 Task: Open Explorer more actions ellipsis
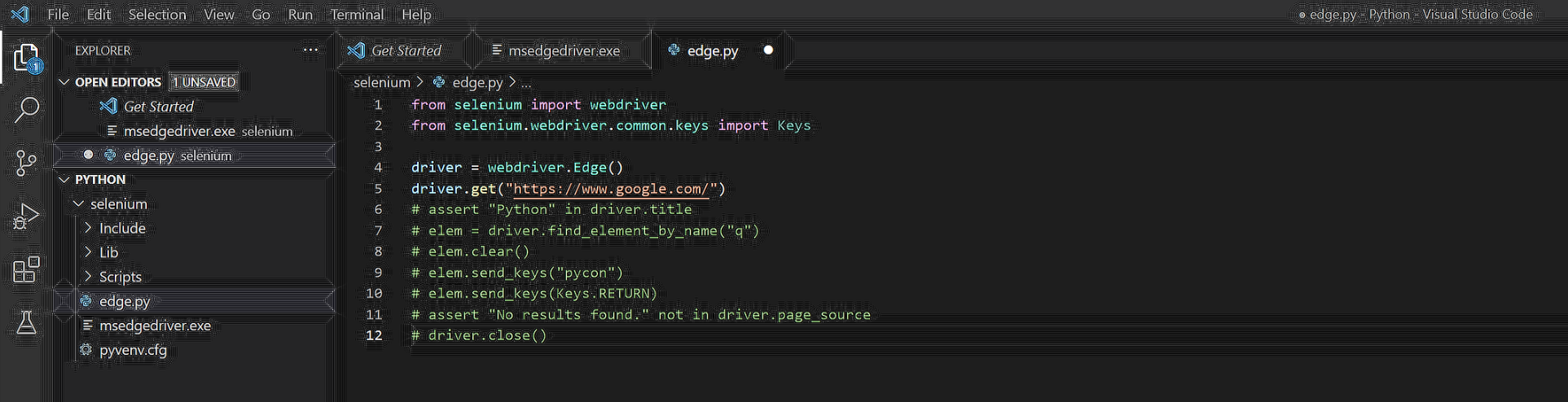coord(310,50)
